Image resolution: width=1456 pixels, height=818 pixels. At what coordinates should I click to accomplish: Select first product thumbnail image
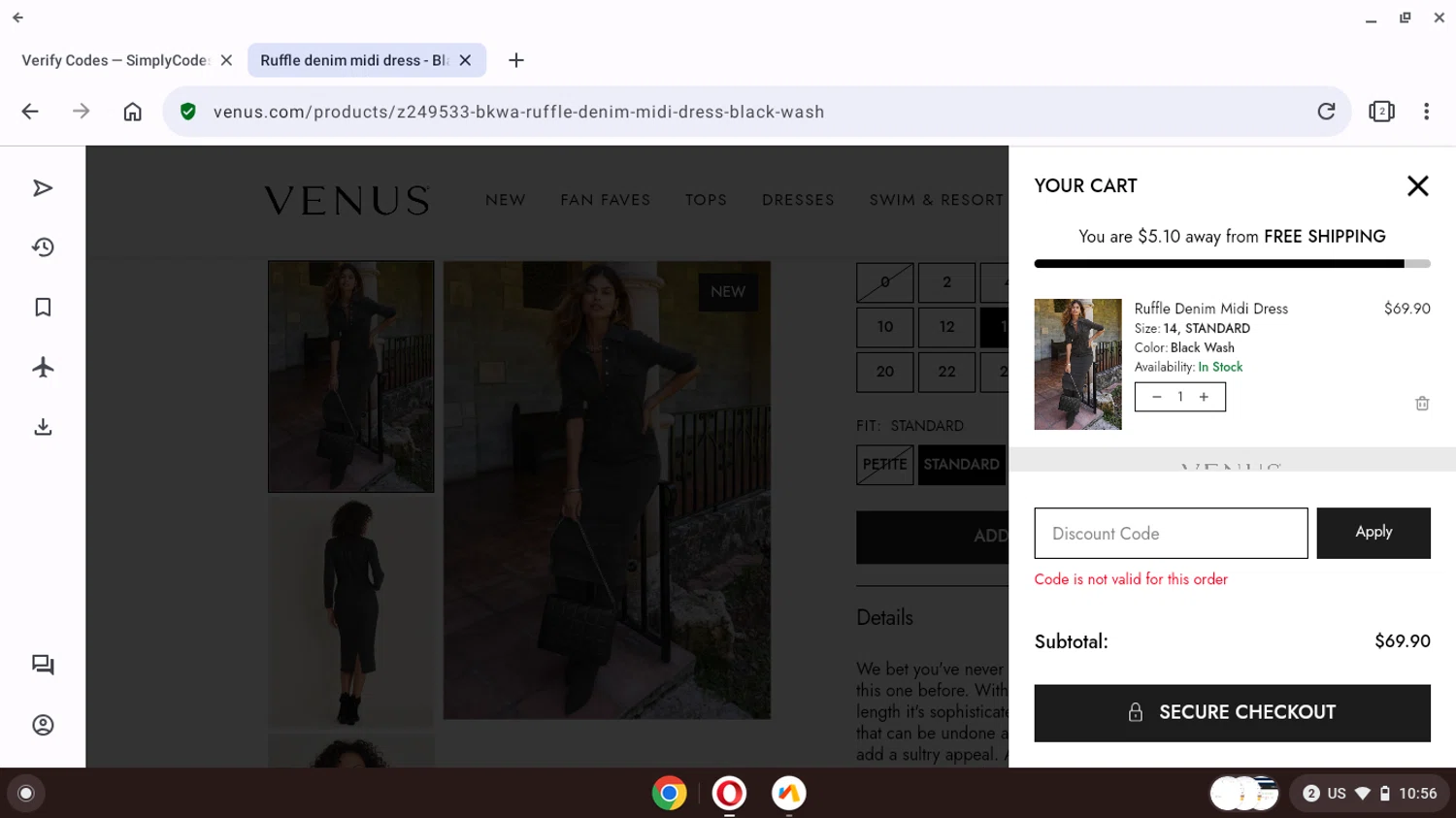(351, 376)
